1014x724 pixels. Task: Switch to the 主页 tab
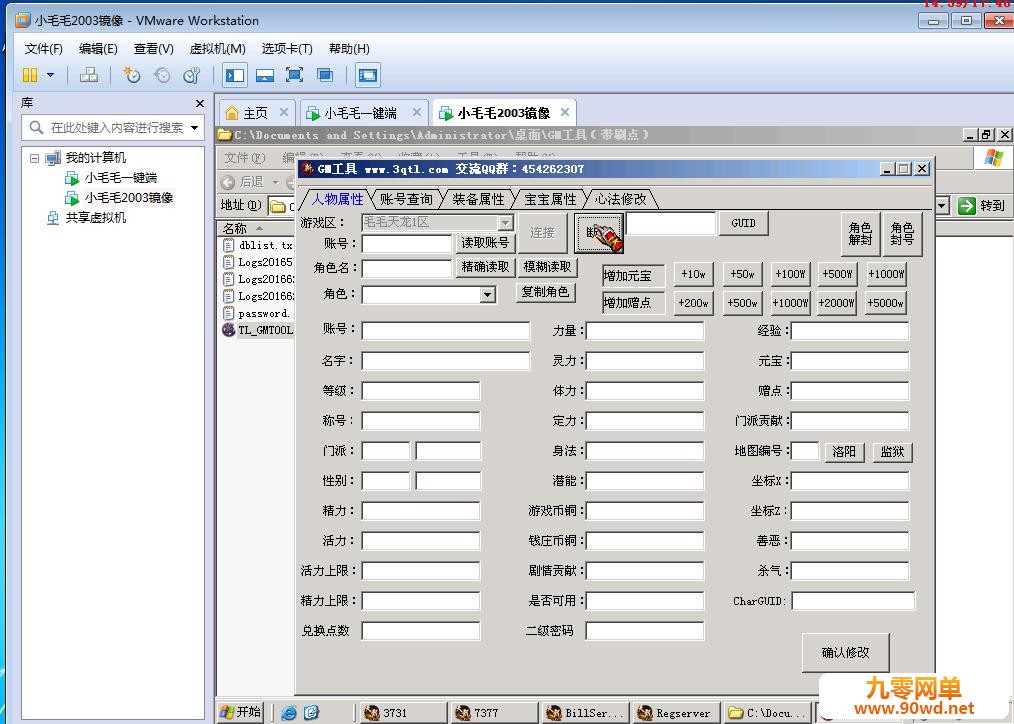coord(255,113)
